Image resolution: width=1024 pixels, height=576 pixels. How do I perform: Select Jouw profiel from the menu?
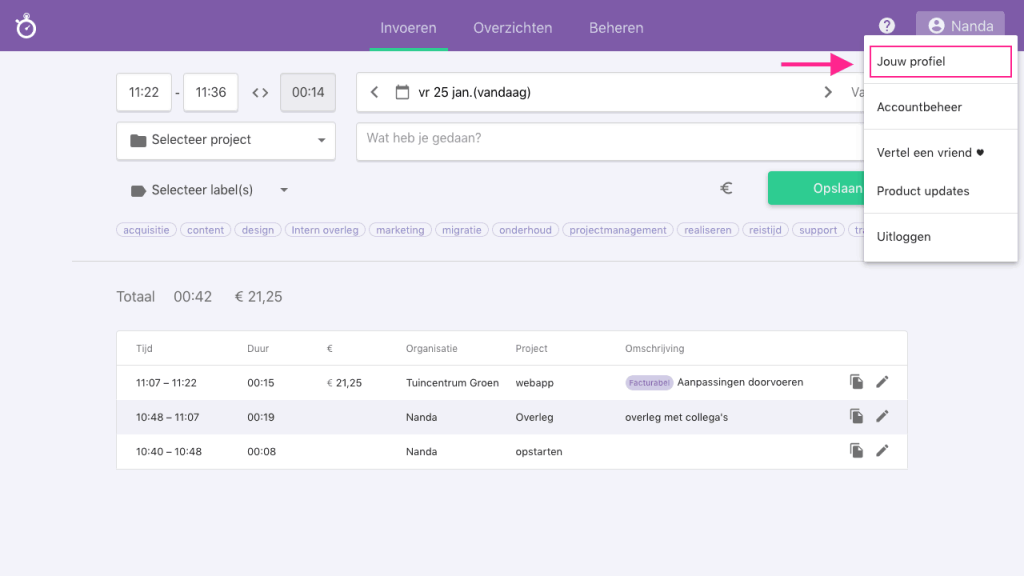tap(940, 62)
